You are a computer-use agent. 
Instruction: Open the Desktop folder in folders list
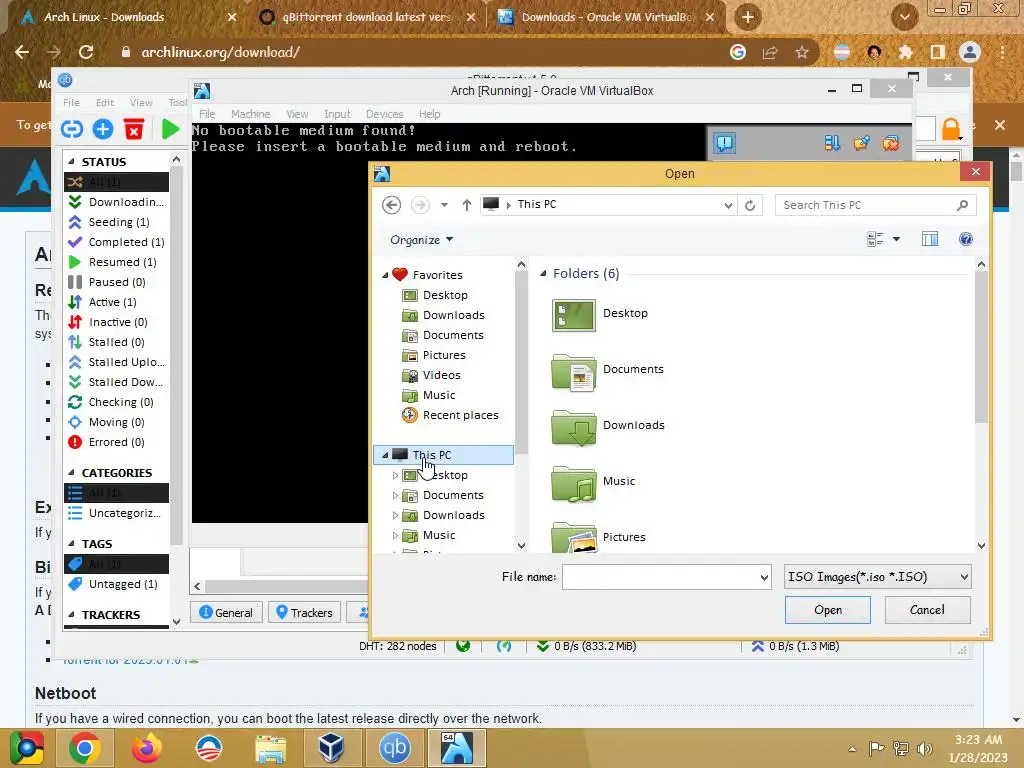click(573, 315)
